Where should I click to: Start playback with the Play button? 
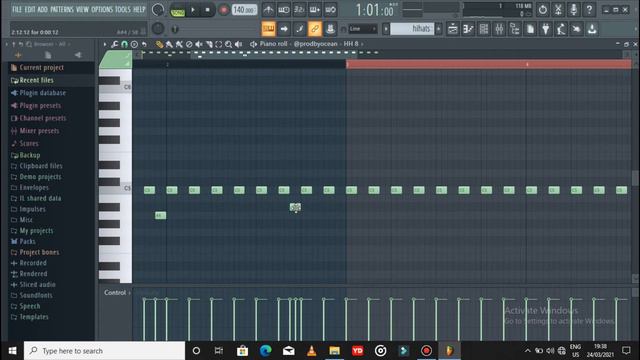tap(193, 10)
